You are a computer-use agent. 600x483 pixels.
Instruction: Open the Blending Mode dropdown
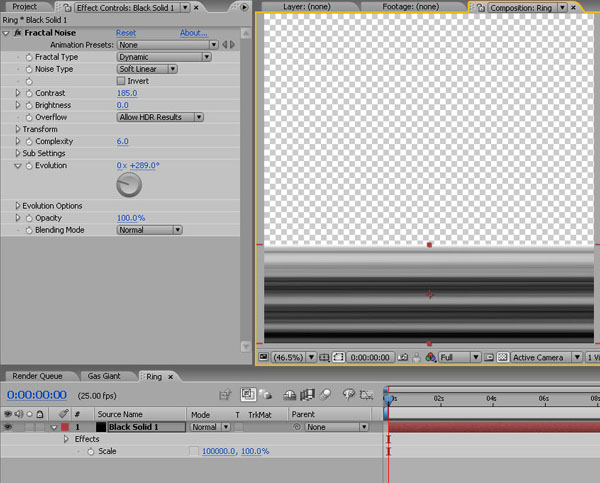[x=149, y=230]
